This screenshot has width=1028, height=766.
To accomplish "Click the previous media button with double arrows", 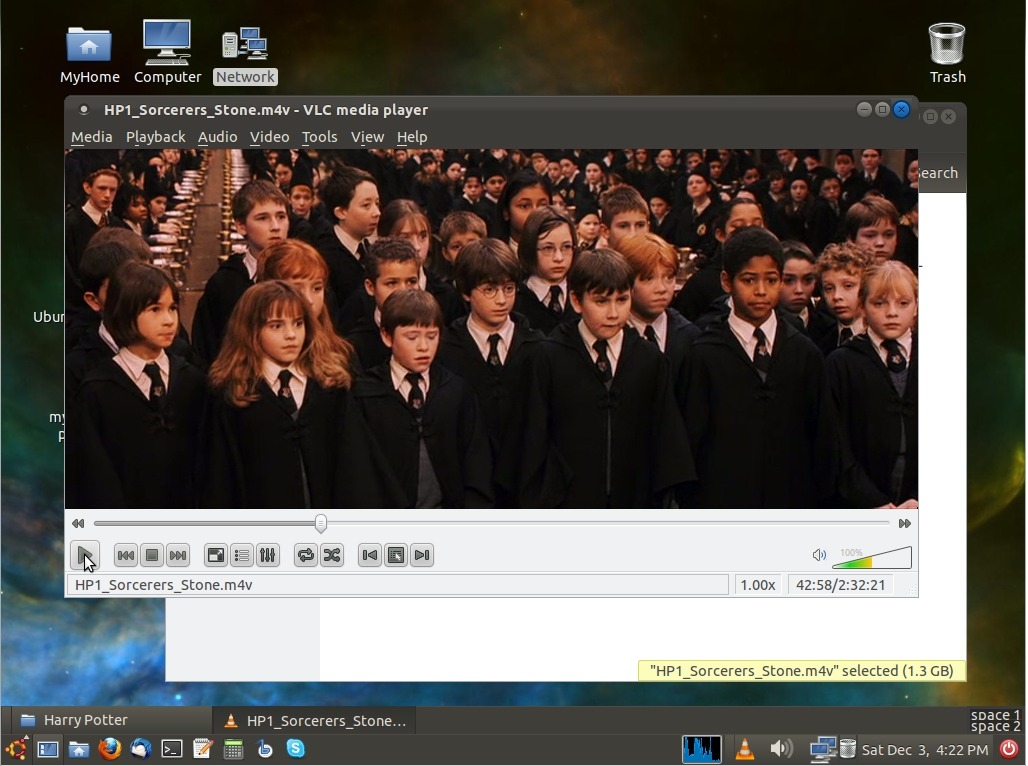I will click(x=125, y=555).
